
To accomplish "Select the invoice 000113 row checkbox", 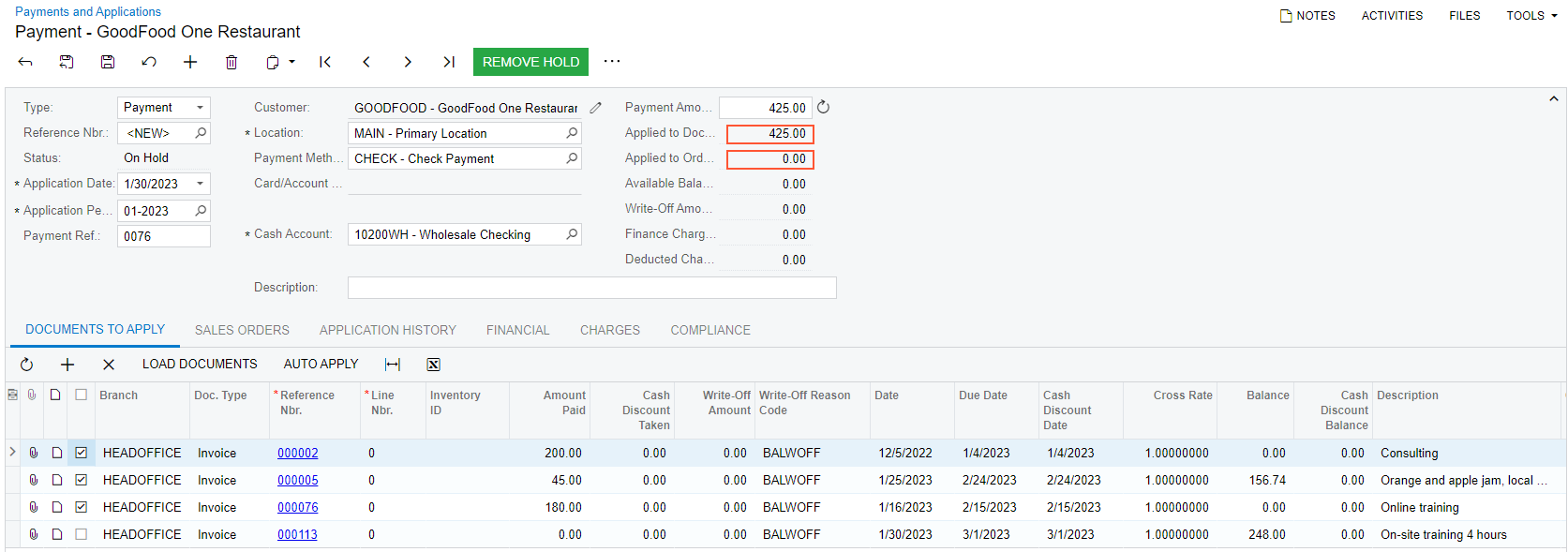I will click(82, 534).
